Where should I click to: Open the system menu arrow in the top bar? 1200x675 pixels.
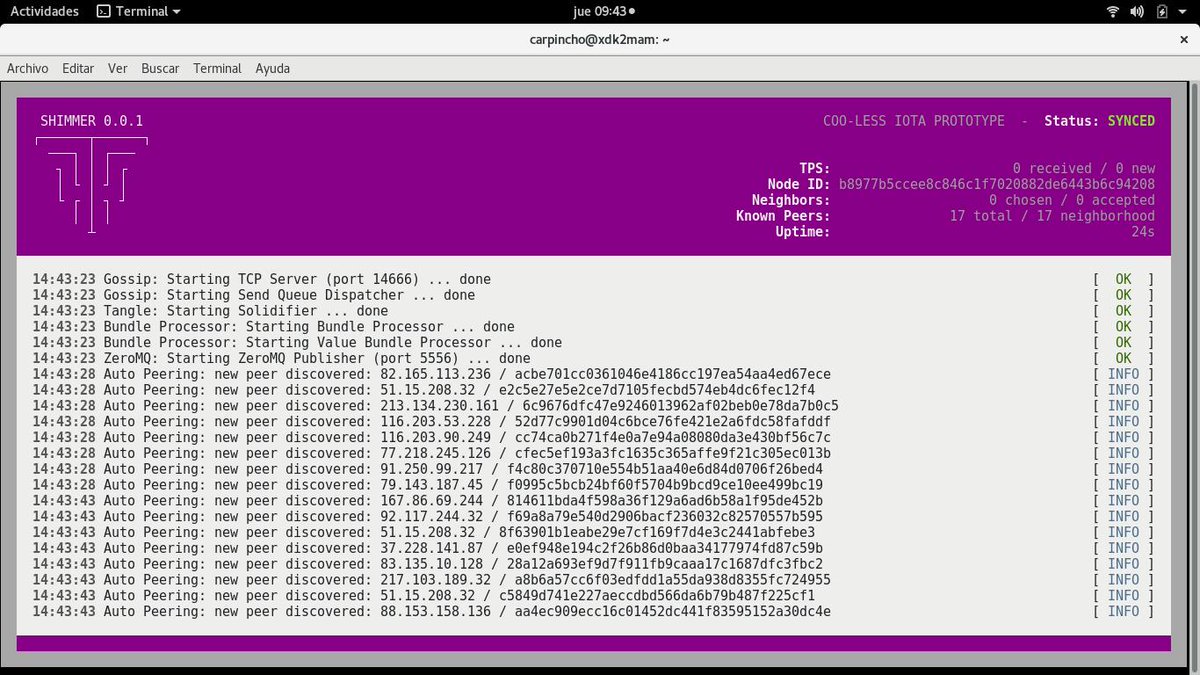1183,11
